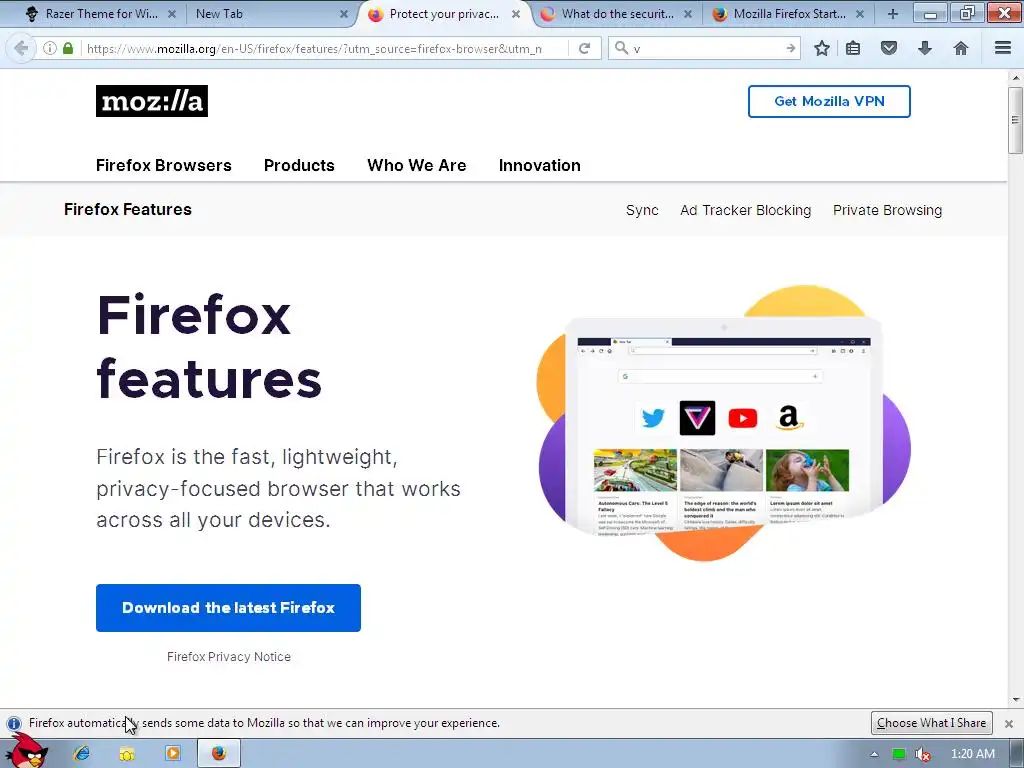Screen dimensions: 1024x768
Task: Click the information icon in notification bar
Action: pyautogui.click(x=14, y=724)
